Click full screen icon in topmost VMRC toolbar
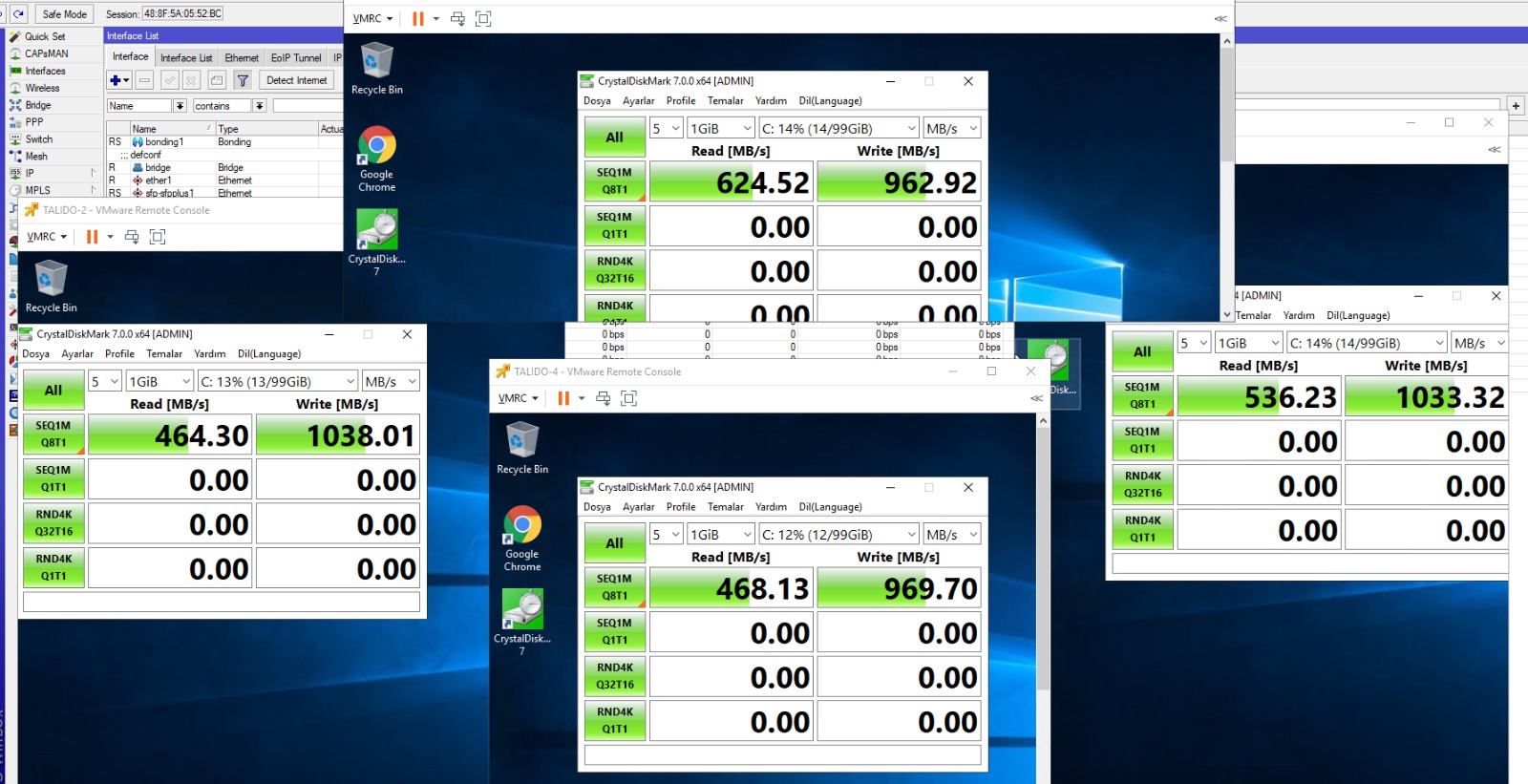Screen dimensions: 1528x784 pyautogui.click(x=483, y=18)
